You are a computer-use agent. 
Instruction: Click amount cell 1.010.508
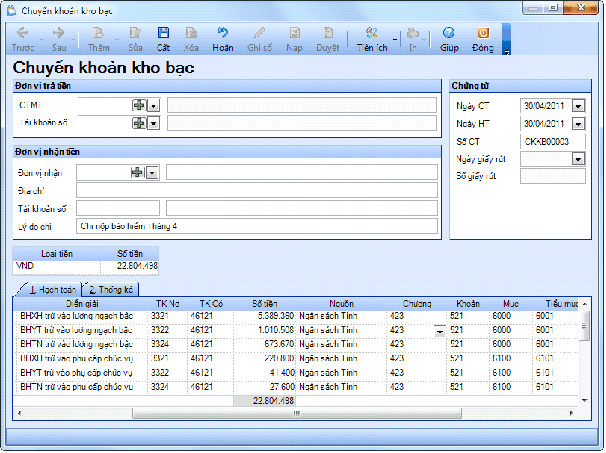point(265,330)
